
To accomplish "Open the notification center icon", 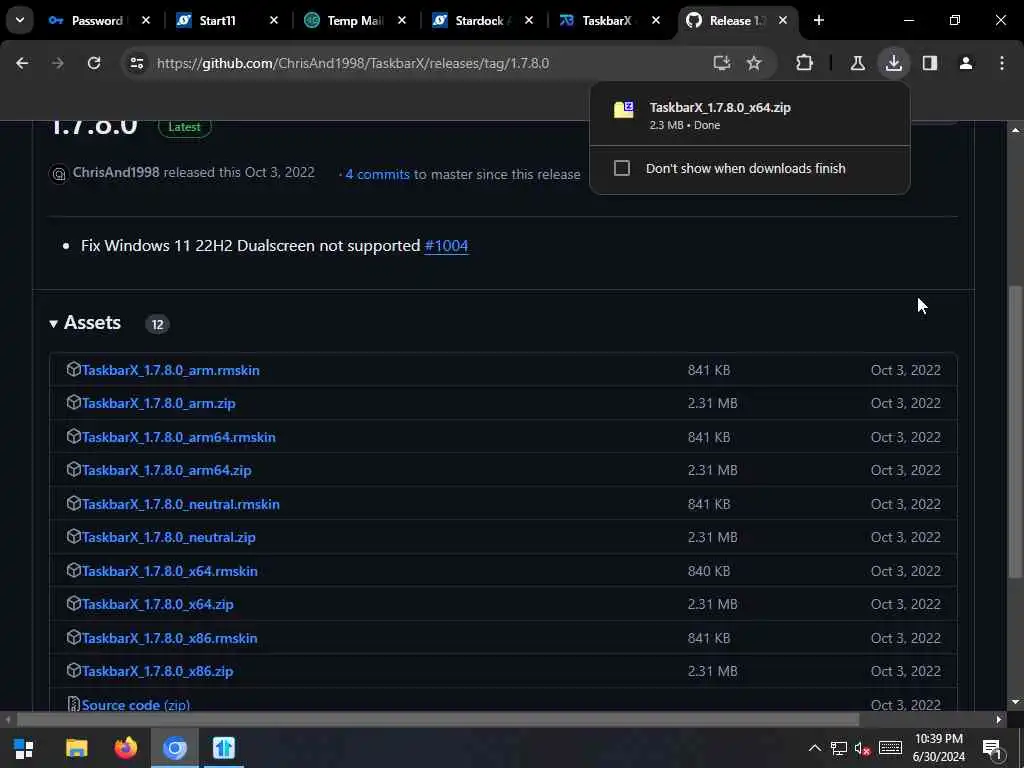I will click(x=992, y=748).
